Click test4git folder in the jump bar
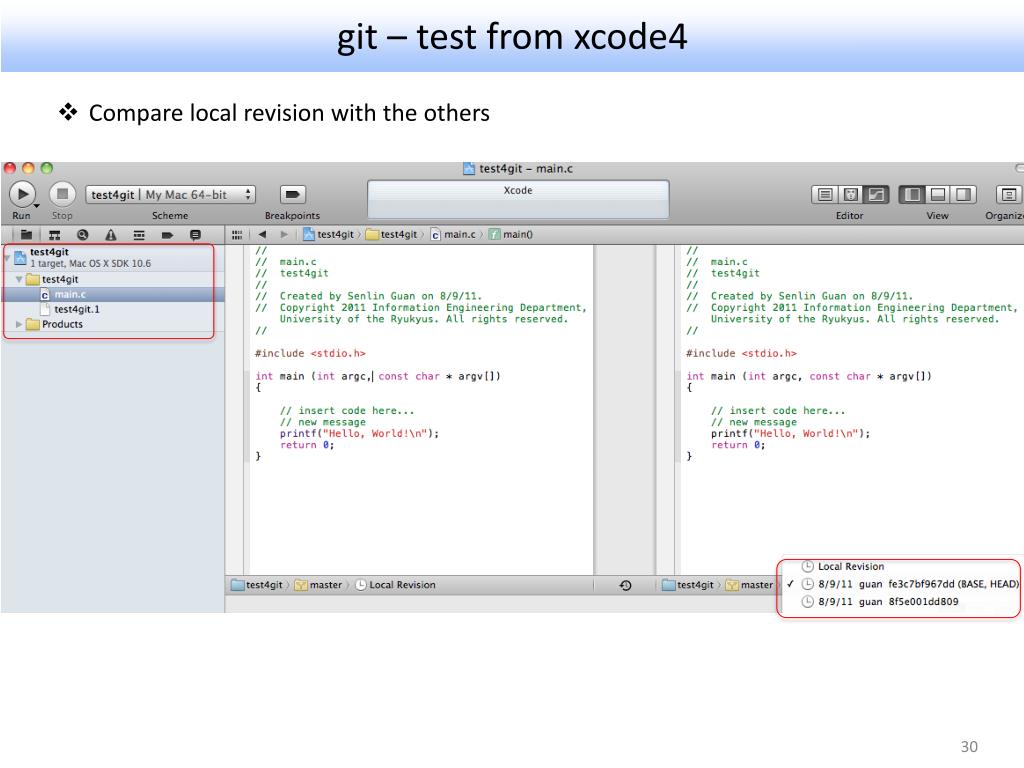This screenshot has height=768, width=1024. pyautogui.click(x=391, y=234)
